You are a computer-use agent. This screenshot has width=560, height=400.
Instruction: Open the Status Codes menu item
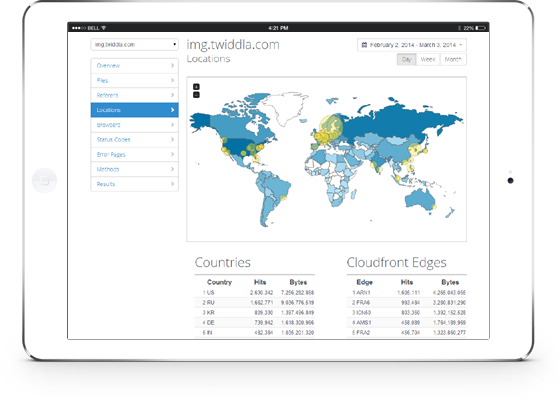(x=134, y=140)
